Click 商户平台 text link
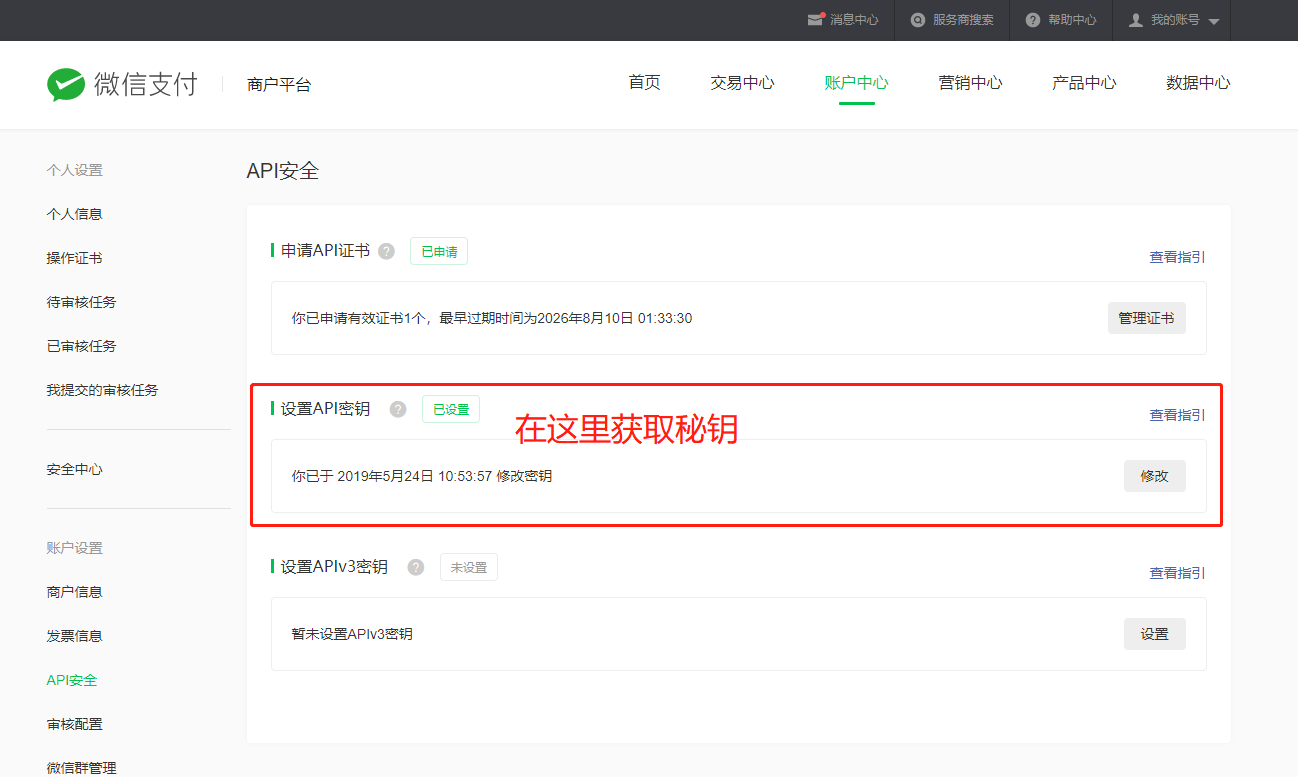The width and height of the screenshot is (1298, 777). (x=279, y=85)
